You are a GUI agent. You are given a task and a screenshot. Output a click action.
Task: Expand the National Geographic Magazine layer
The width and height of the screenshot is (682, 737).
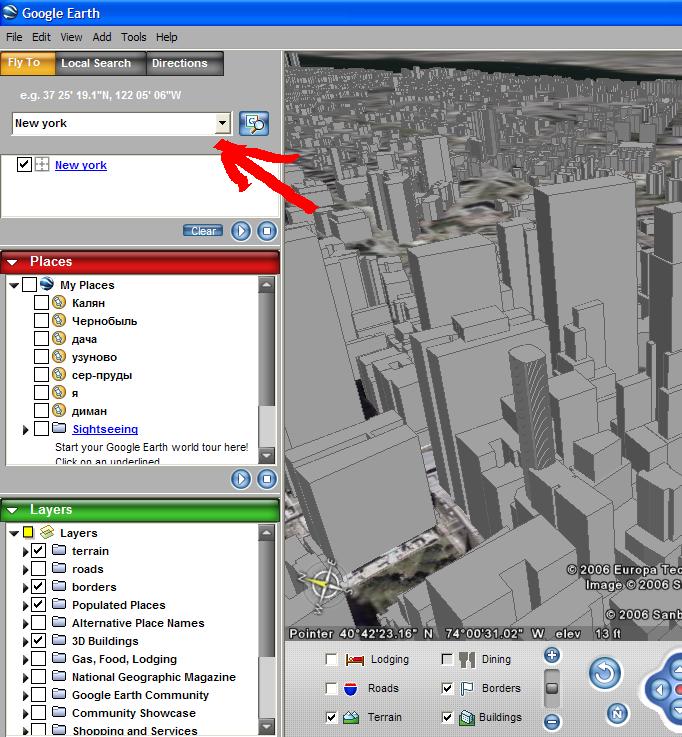[x=25, y=677]
